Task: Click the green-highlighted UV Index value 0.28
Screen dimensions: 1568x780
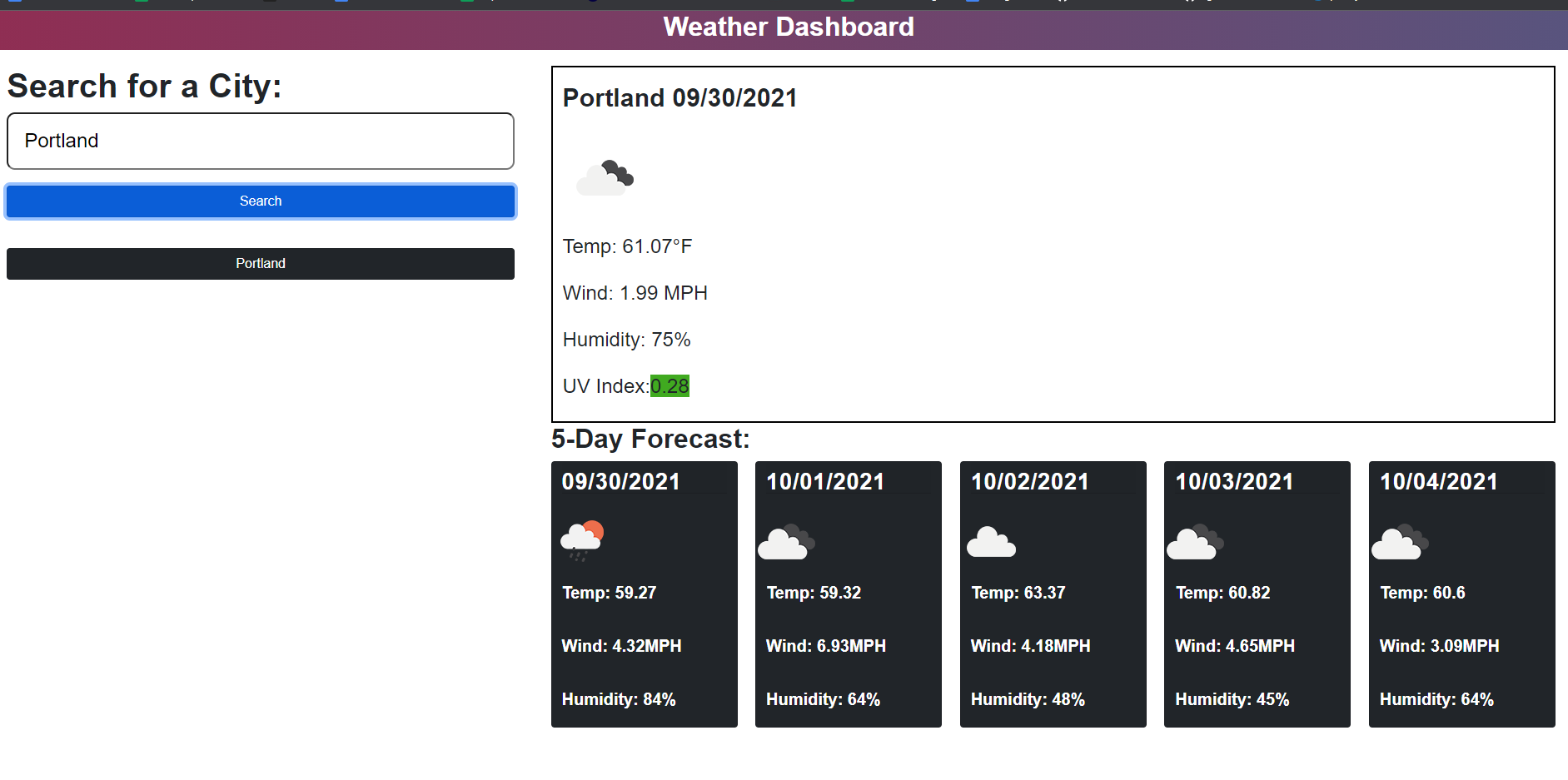Action: click(x=670, y=385)
